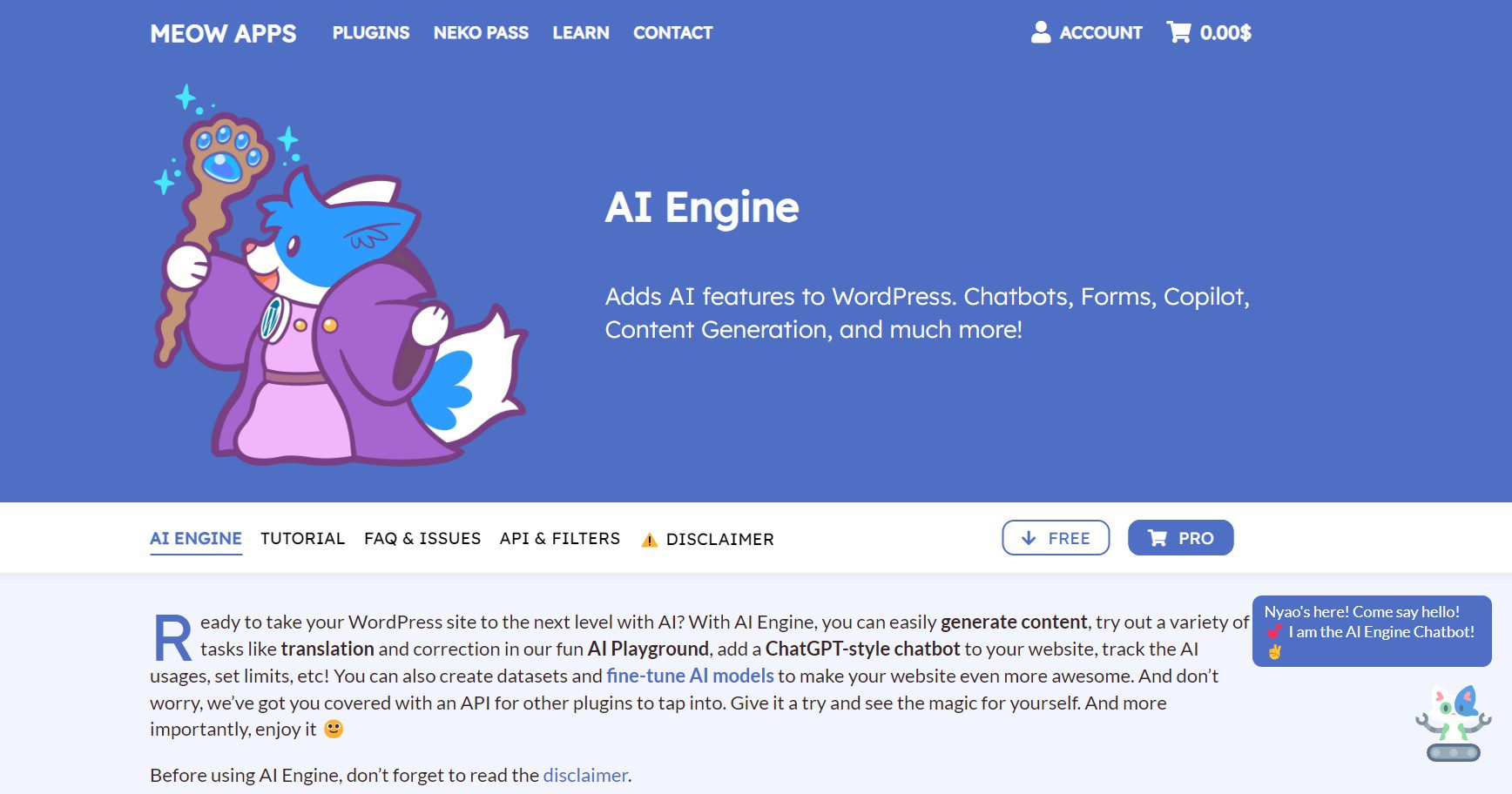
Task: Follow the fine-tune AI models link
Action: click(x=691, y=676)
